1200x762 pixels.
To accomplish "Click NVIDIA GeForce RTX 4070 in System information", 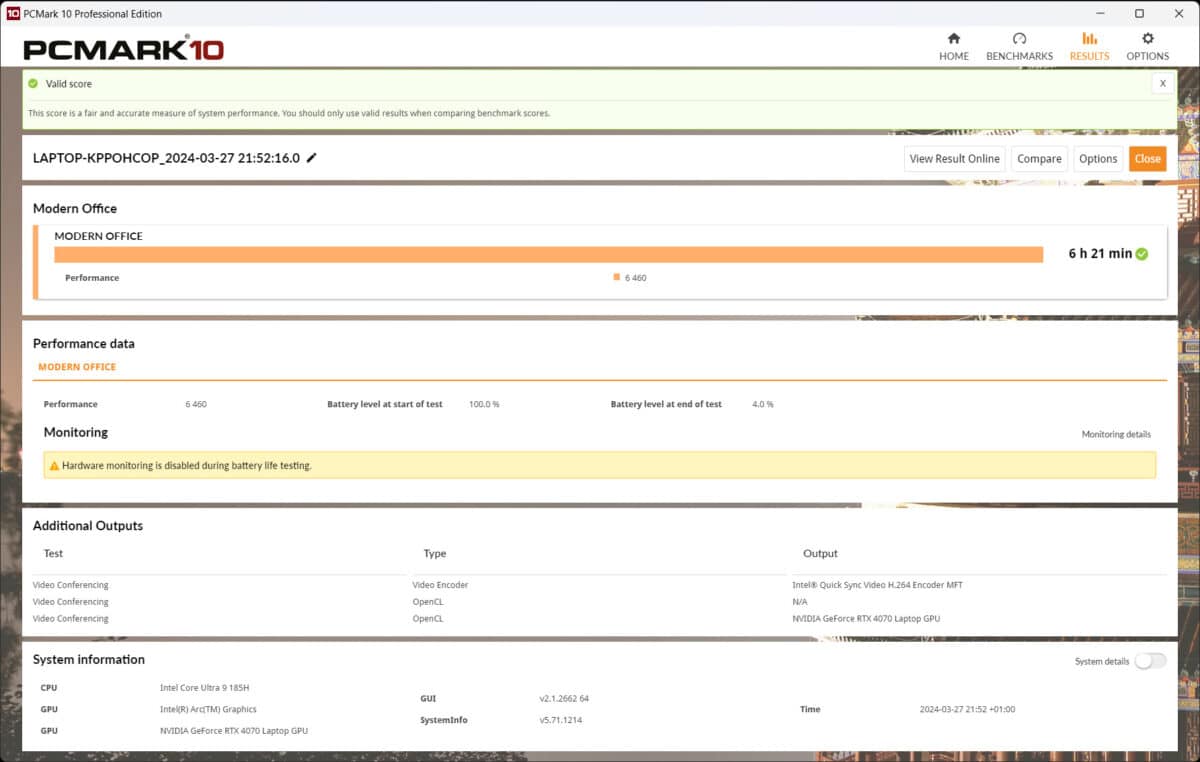I will pos(234,731).
